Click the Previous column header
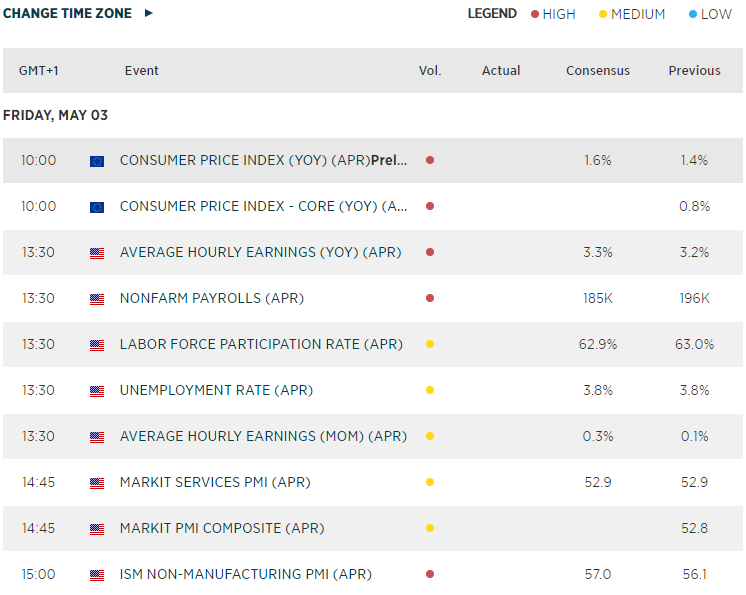The image size is (746, 595). tap(694, 71)
